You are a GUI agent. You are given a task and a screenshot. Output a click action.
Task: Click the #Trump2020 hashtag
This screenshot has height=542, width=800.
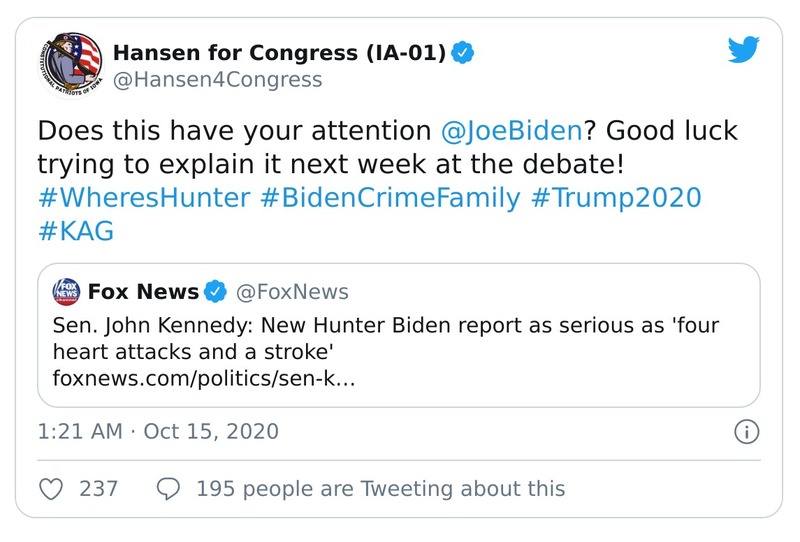(x=616, y=197)
